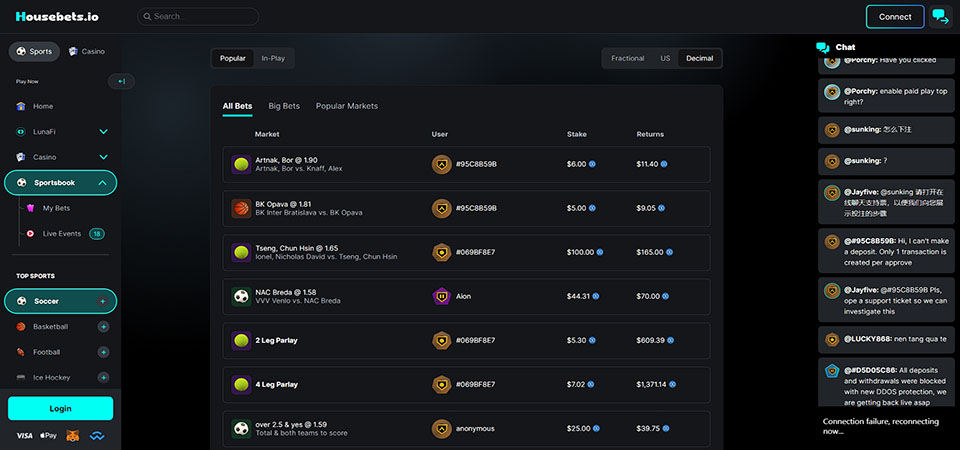The image size is (960, 450).
Task: Click the Connect button
Action: coord(895,16)
